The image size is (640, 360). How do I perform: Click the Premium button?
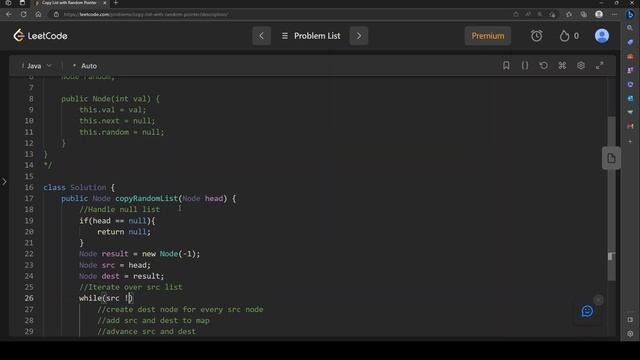488,36
